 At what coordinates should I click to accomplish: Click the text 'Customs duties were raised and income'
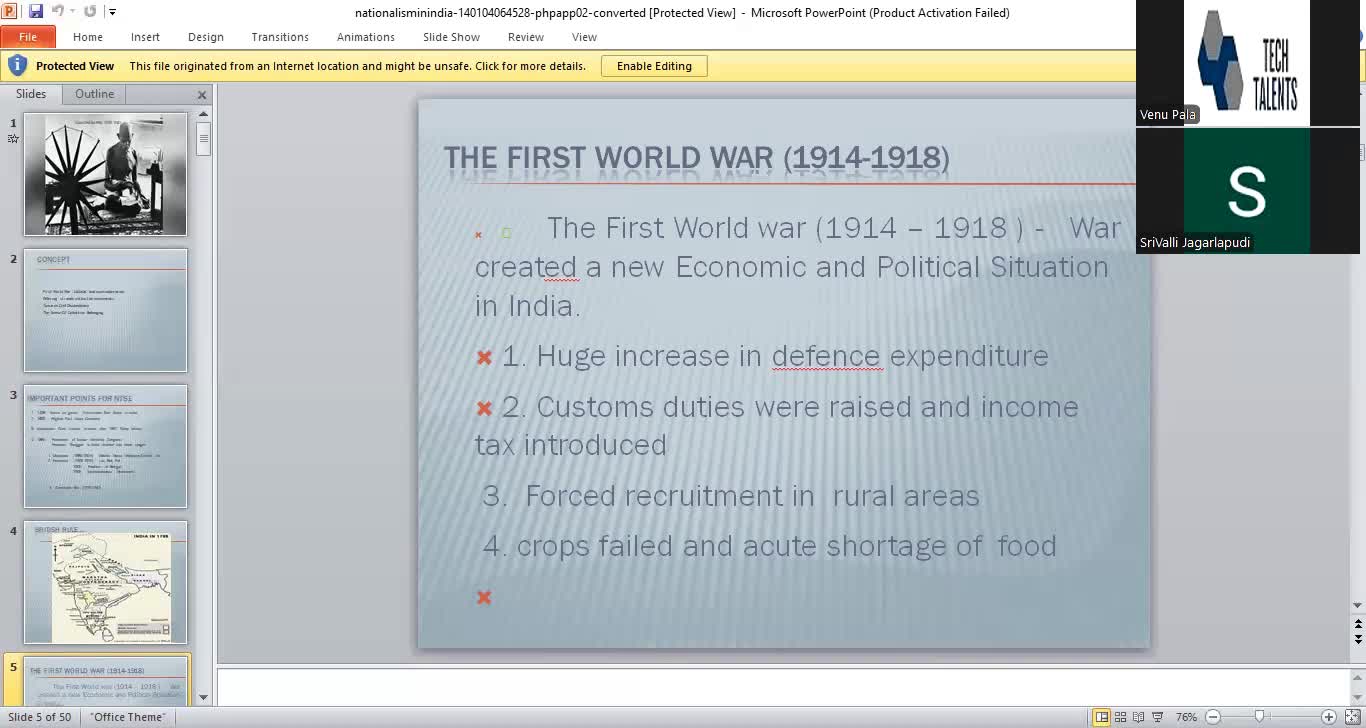(x=808, y=407)
